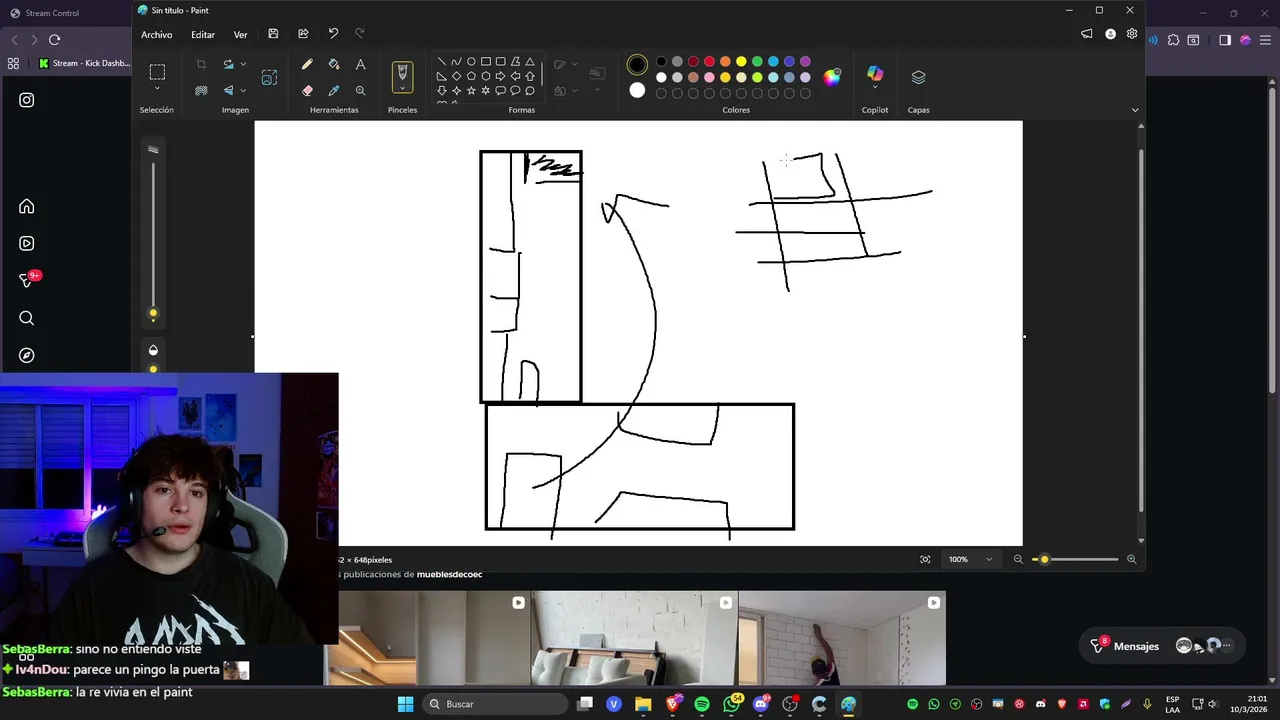Open the middle sofa reel thumbnail
Viewport: 1280px width, 720px height.
click(634, 638)
